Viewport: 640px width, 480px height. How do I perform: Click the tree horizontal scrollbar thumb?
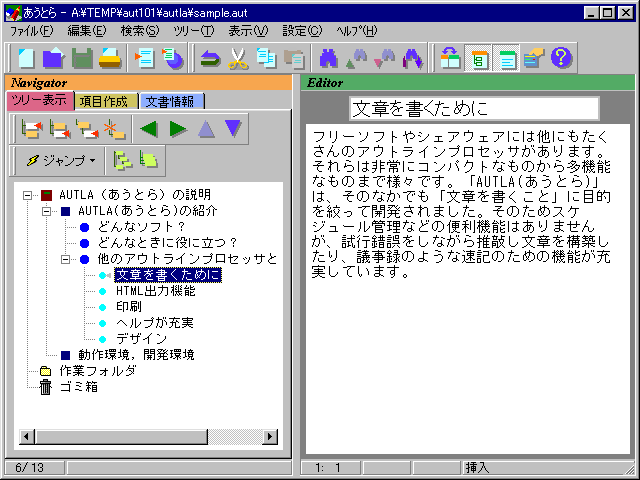[121, 437]
